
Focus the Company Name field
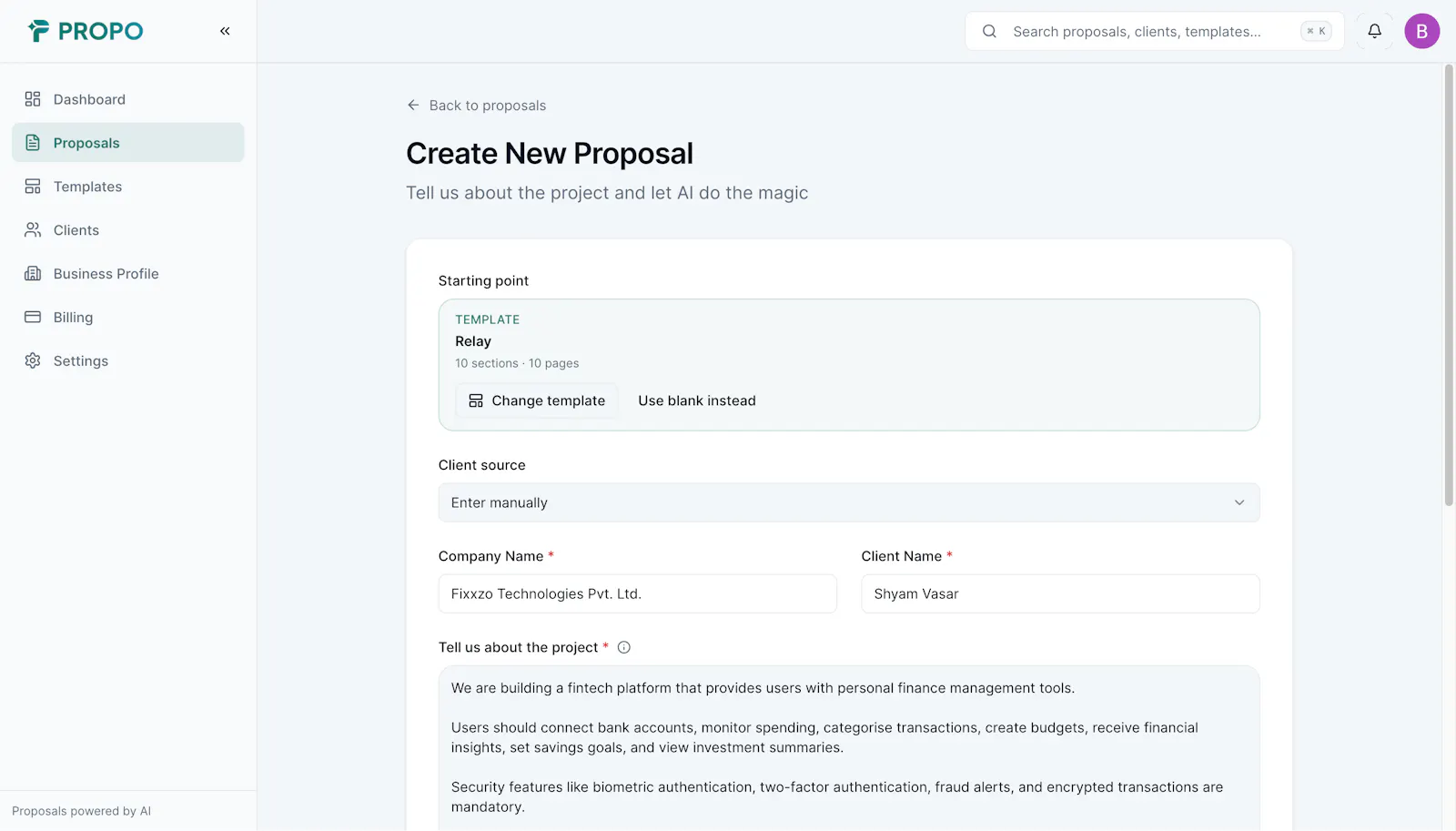point(638,594)
